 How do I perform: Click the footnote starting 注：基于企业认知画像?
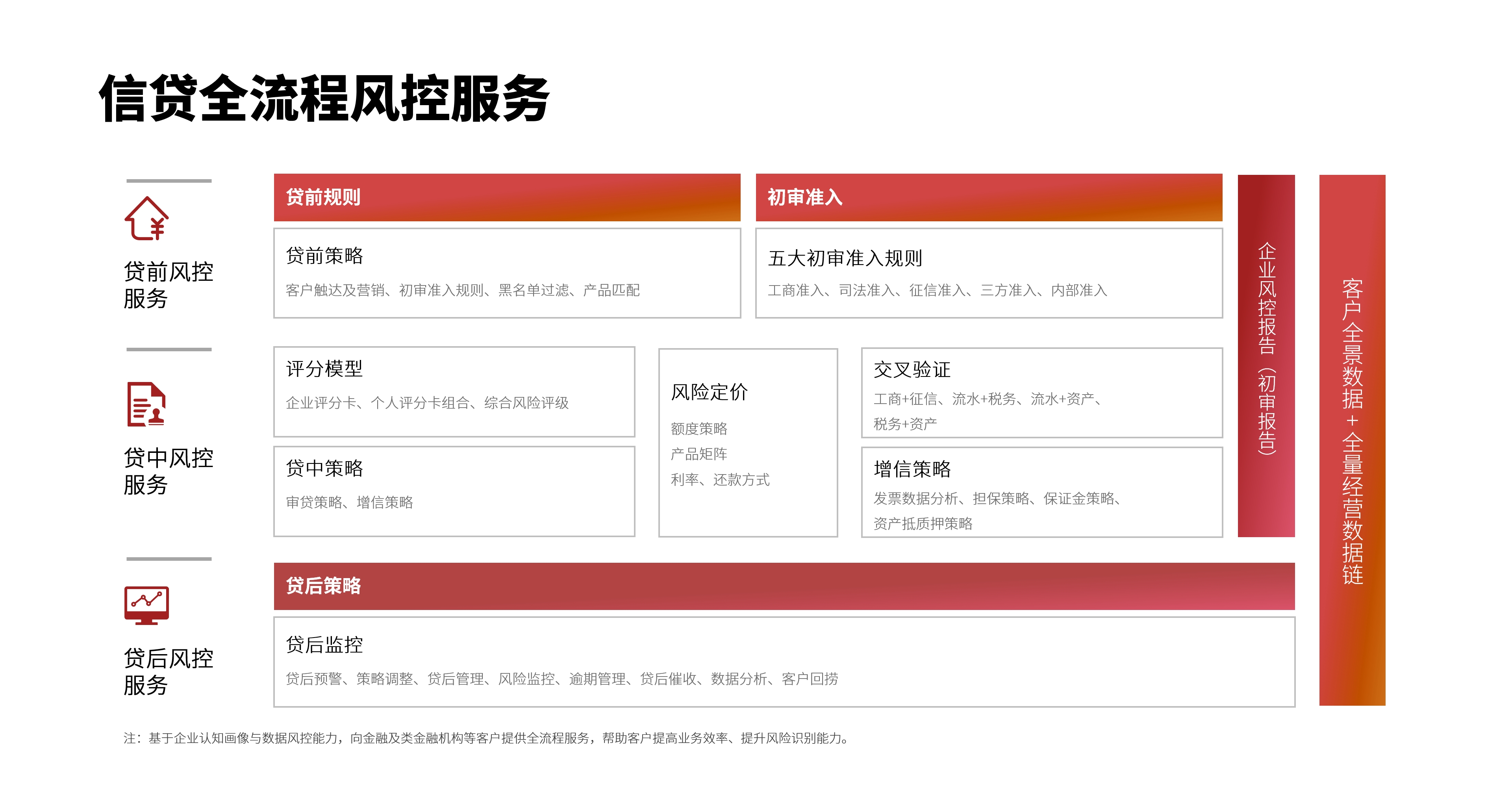487,738
